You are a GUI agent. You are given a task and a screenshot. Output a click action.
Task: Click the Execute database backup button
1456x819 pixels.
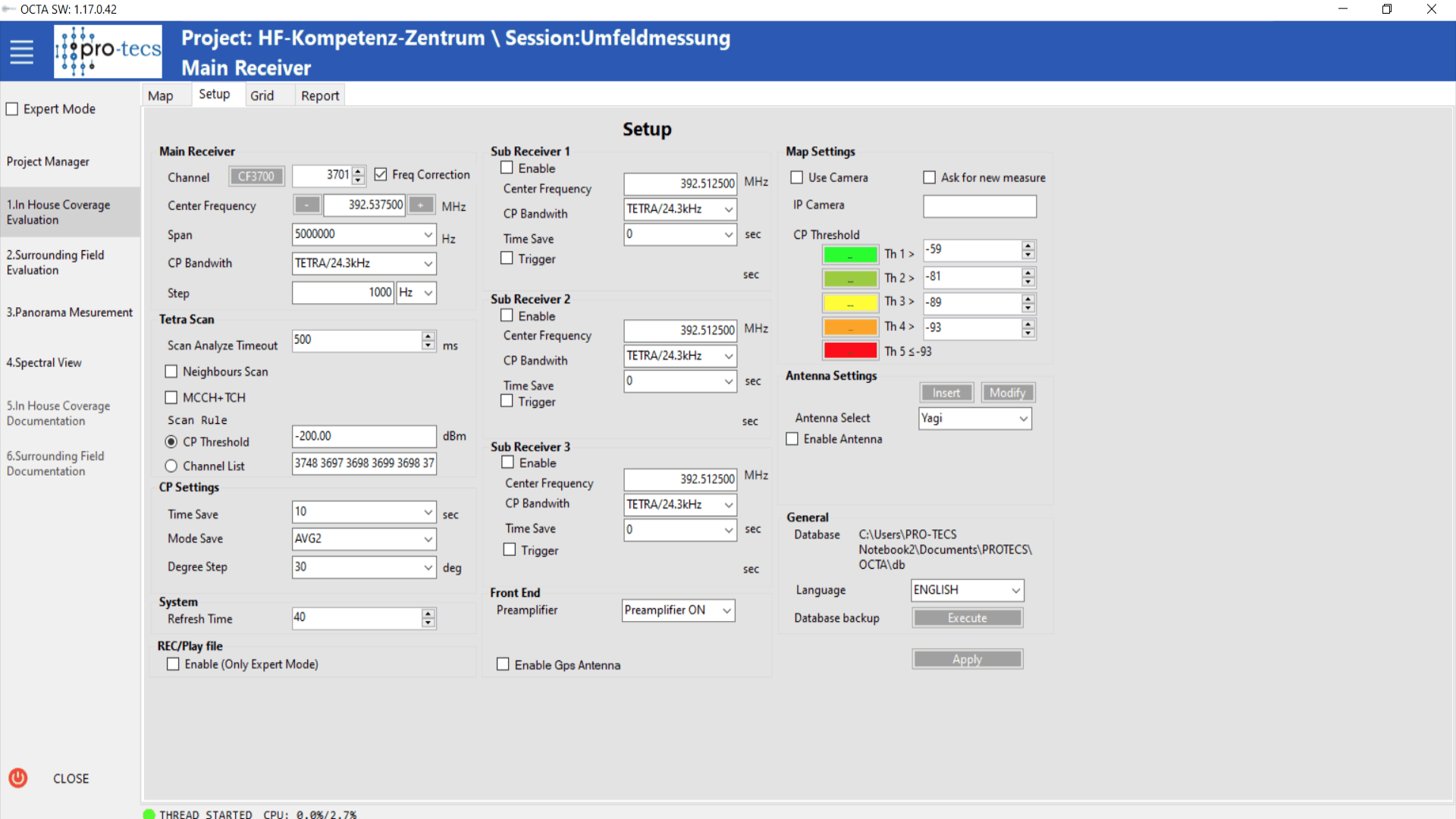click(967, 618)
